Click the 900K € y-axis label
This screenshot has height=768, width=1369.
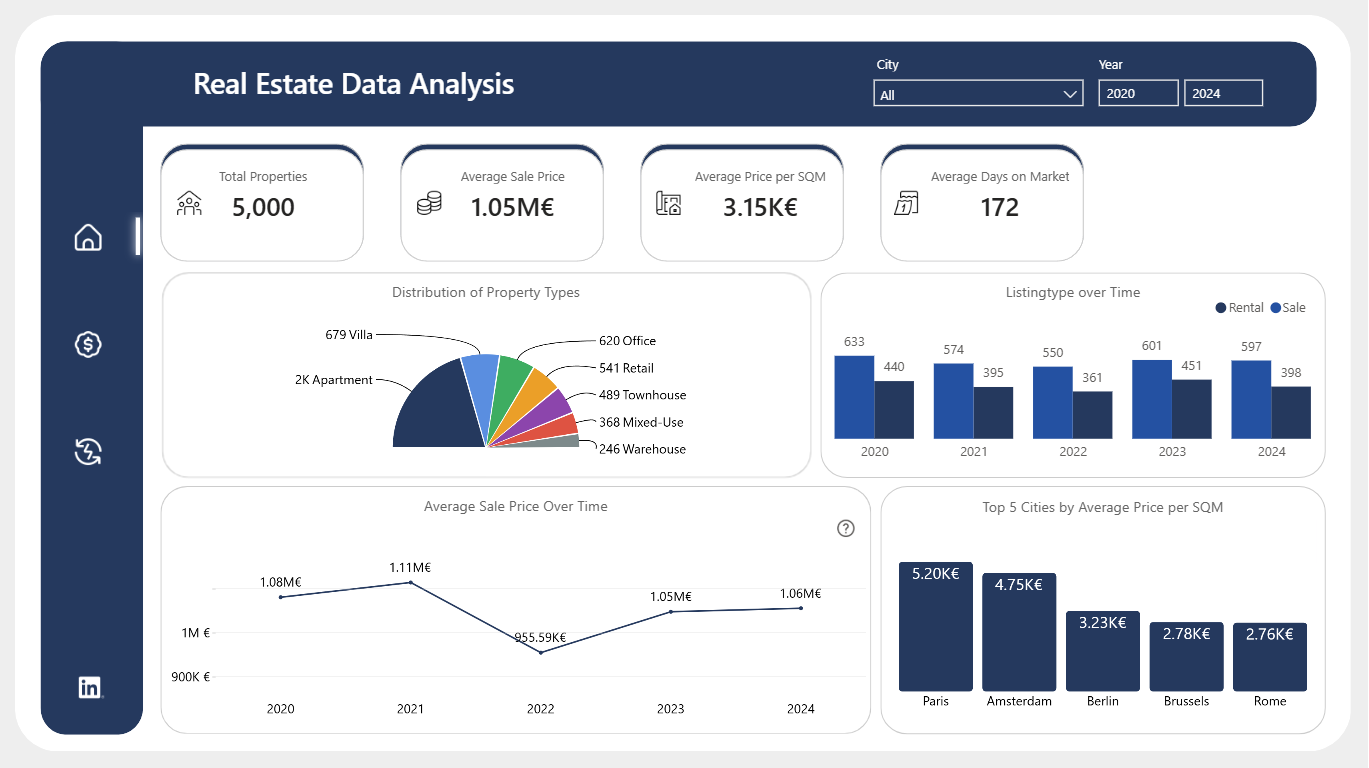(x=192, y=677)
